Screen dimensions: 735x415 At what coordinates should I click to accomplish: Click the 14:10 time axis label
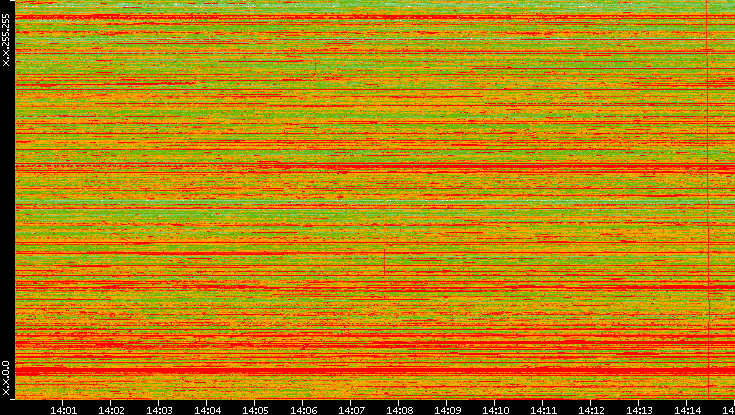(x=495, y=410)
